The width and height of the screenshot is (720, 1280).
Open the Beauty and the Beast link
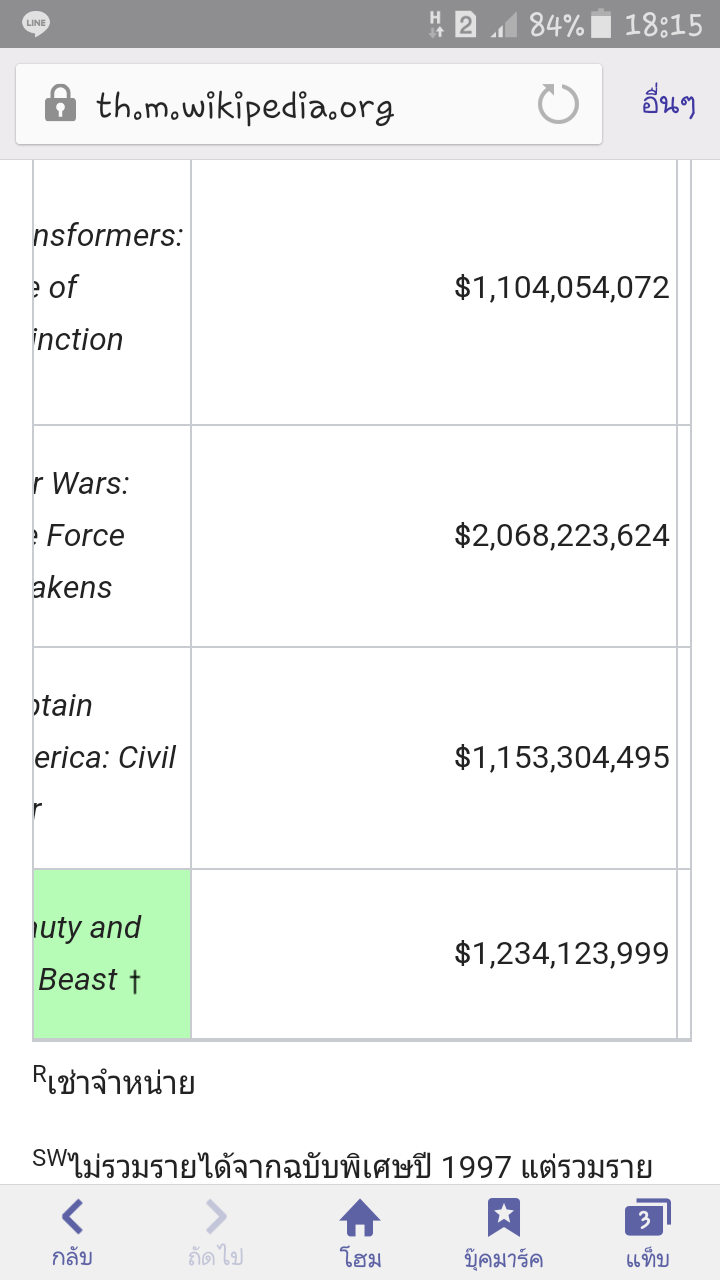point(90,953)
